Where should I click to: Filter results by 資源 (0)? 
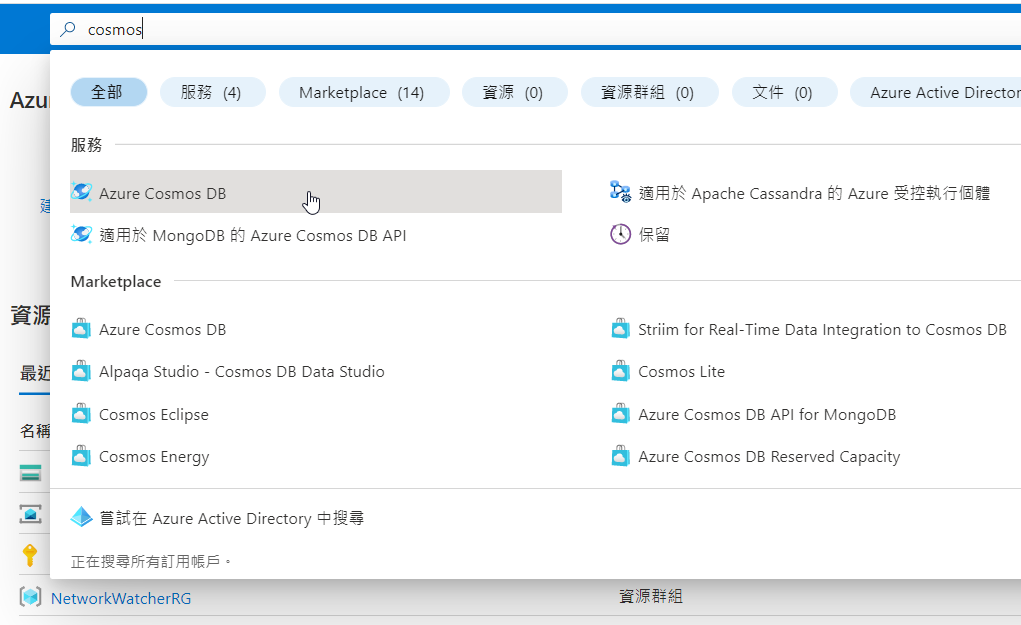coord(514,92)
